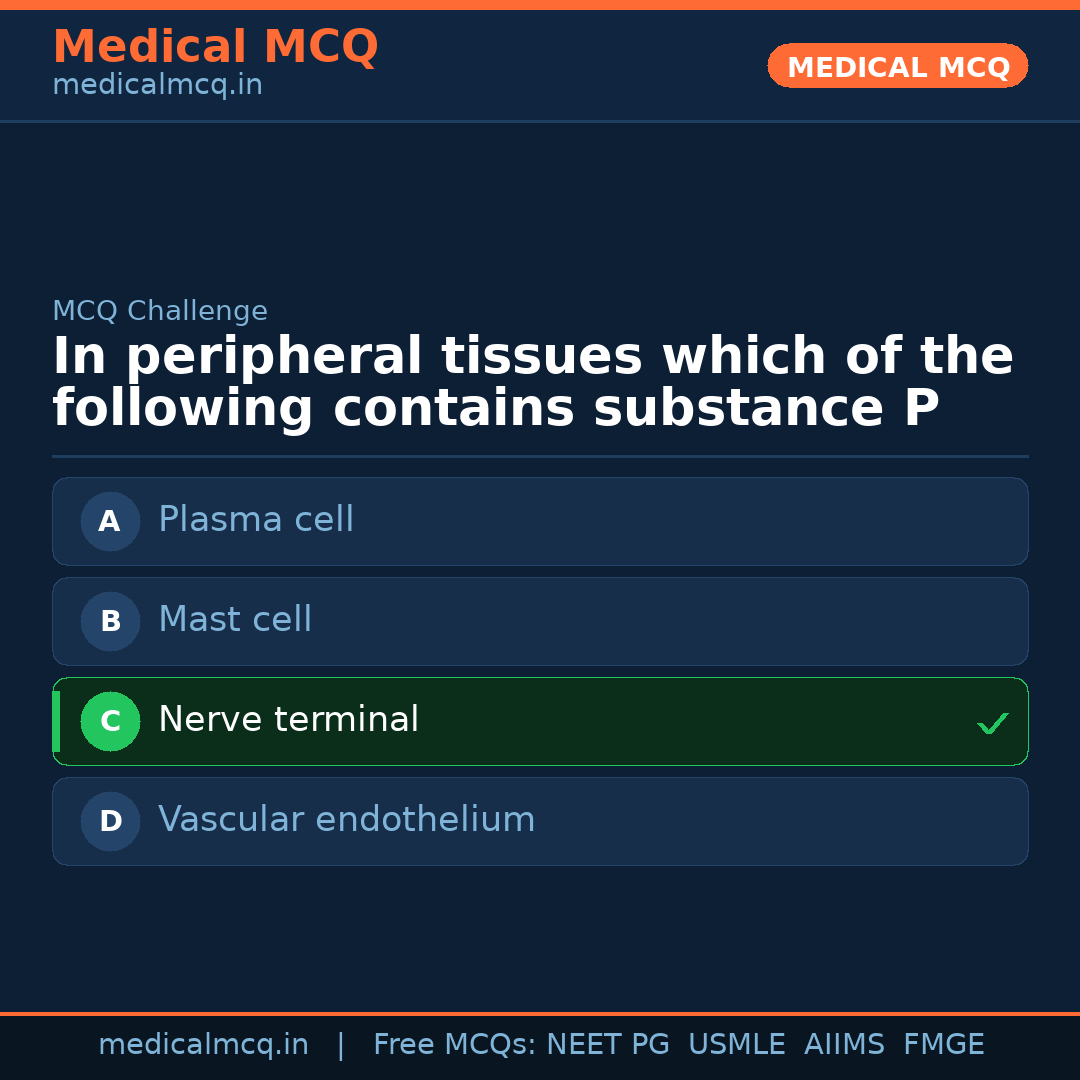
Task: Click AIIMS in the footer
Action: pos(844,1045)
